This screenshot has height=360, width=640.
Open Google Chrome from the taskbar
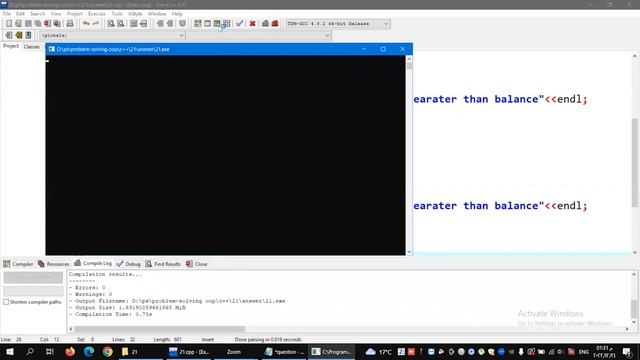click(x=107, y=351)
